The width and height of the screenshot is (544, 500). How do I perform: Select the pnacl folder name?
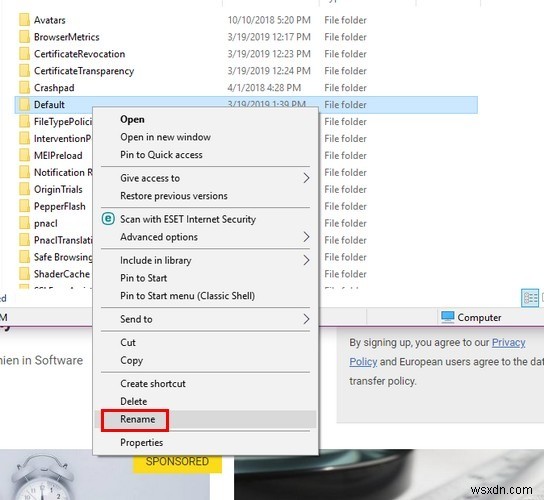click(x=46, y=223)
